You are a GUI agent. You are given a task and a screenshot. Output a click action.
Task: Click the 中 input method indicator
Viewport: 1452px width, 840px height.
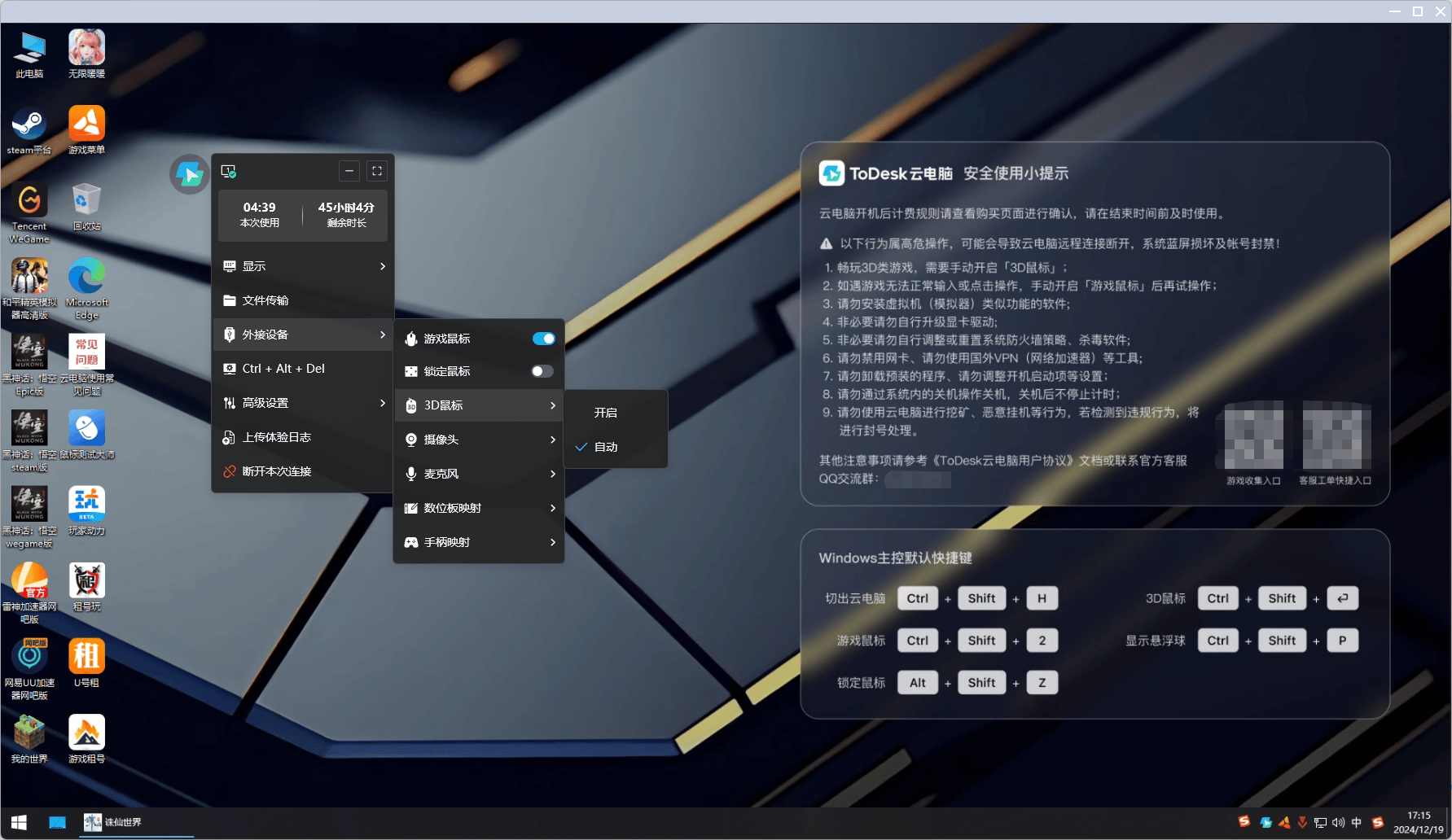coord(1357,822)
